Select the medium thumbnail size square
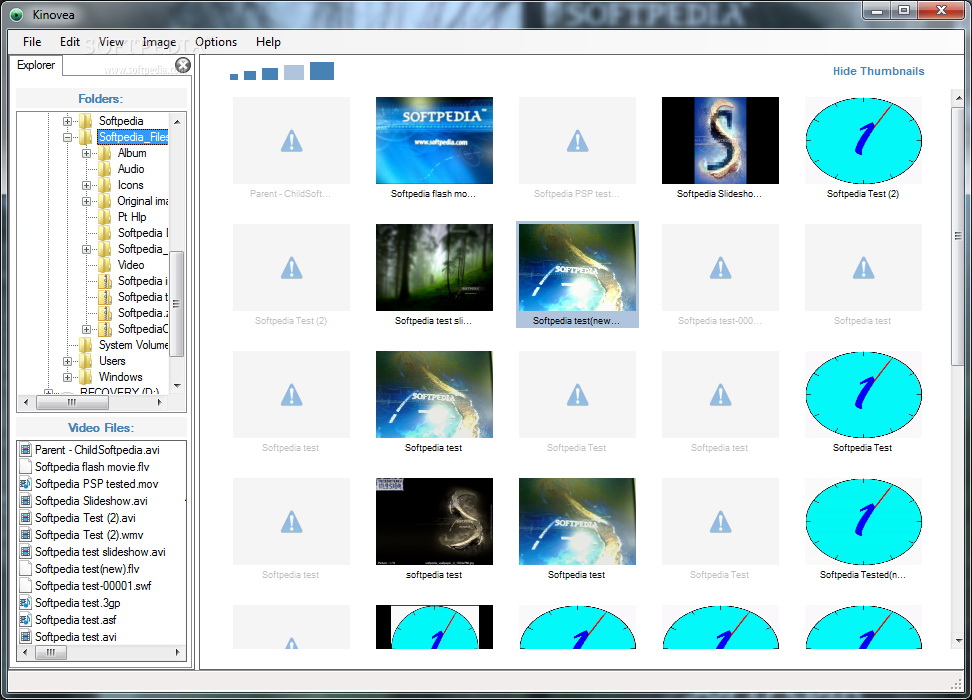 coord(270,74)
